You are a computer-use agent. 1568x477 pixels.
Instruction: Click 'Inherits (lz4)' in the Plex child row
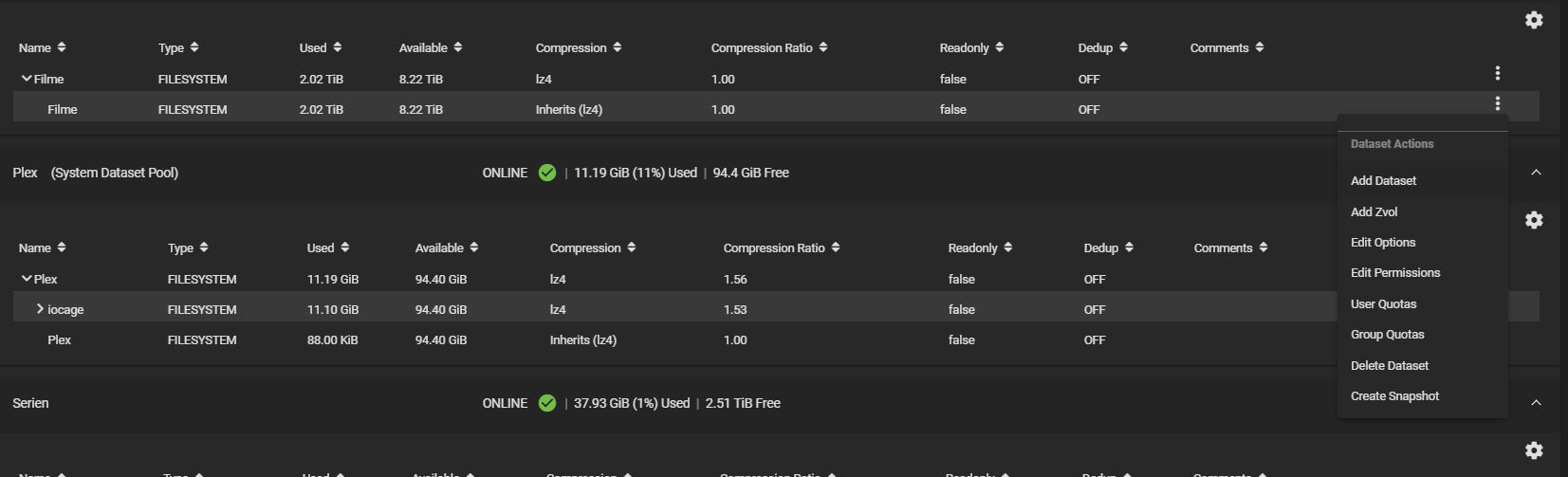[583, 339]
